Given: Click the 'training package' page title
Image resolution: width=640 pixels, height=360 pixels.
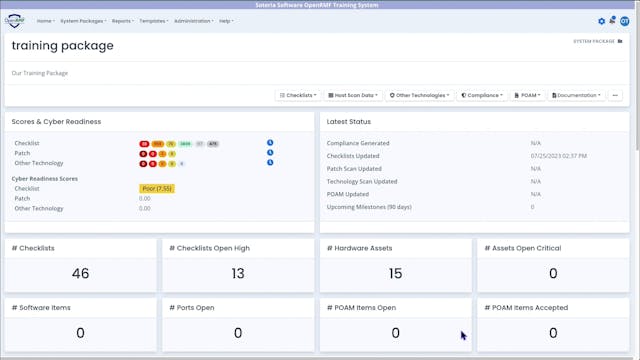Looking at the screenshot, I should 62,46.
